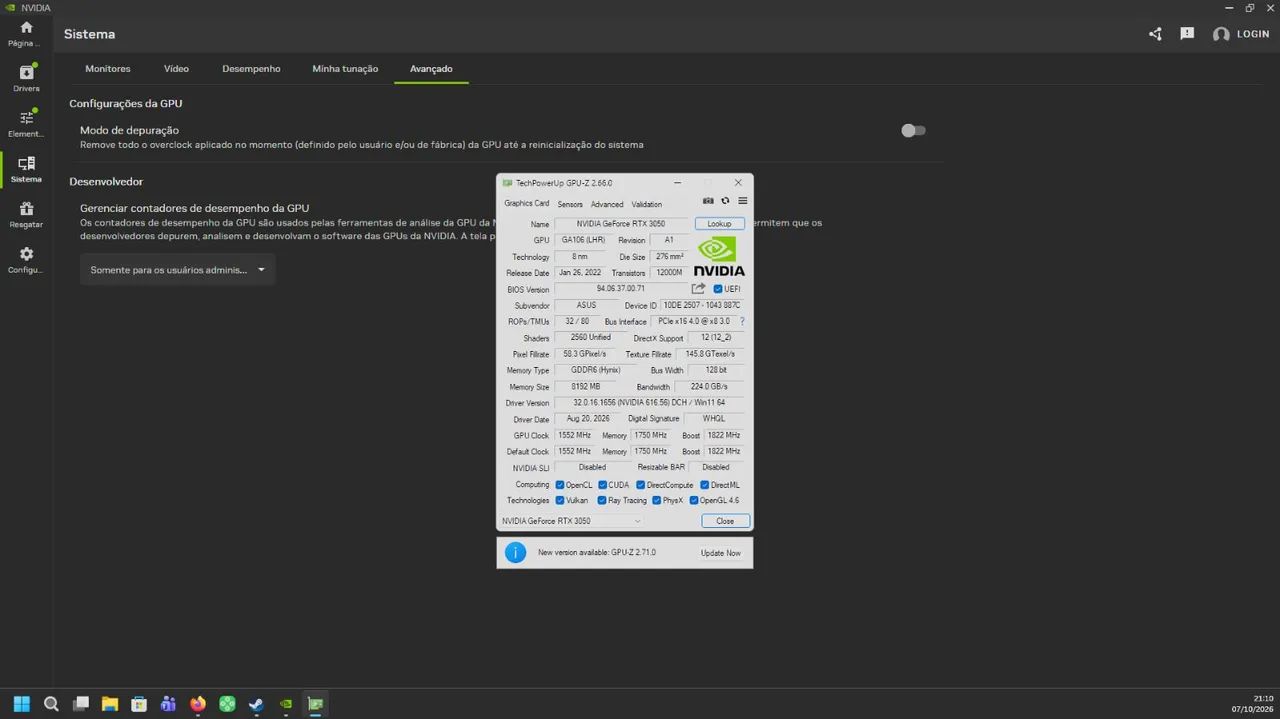Viewport: 1280px width, 719px height.
Task: Click the Device ID field in GPU-Z
Action: pos(703,305)
